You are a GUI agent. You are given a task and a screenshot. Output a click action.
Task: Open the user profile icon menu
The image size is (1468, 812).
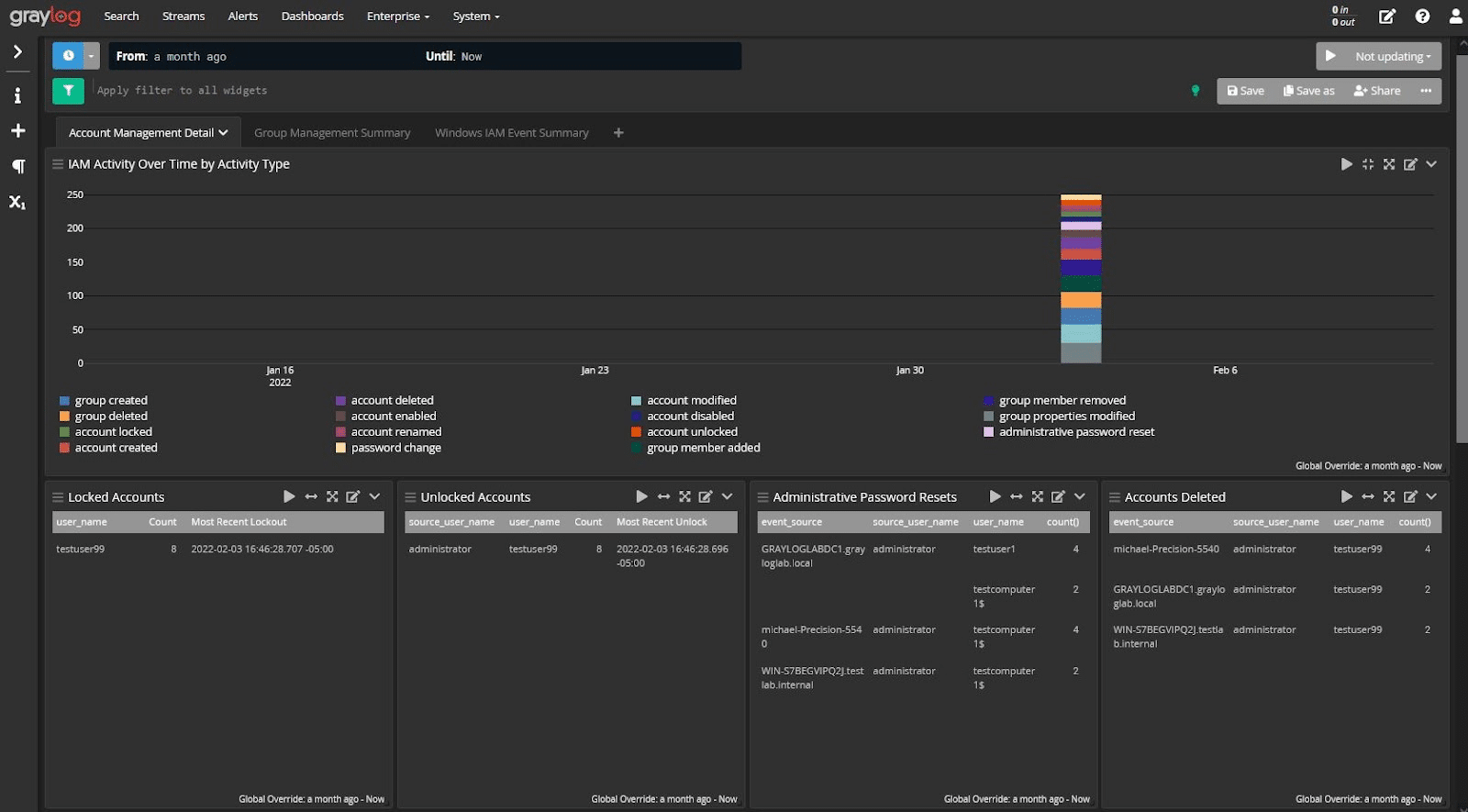(x=1455, y=17)
